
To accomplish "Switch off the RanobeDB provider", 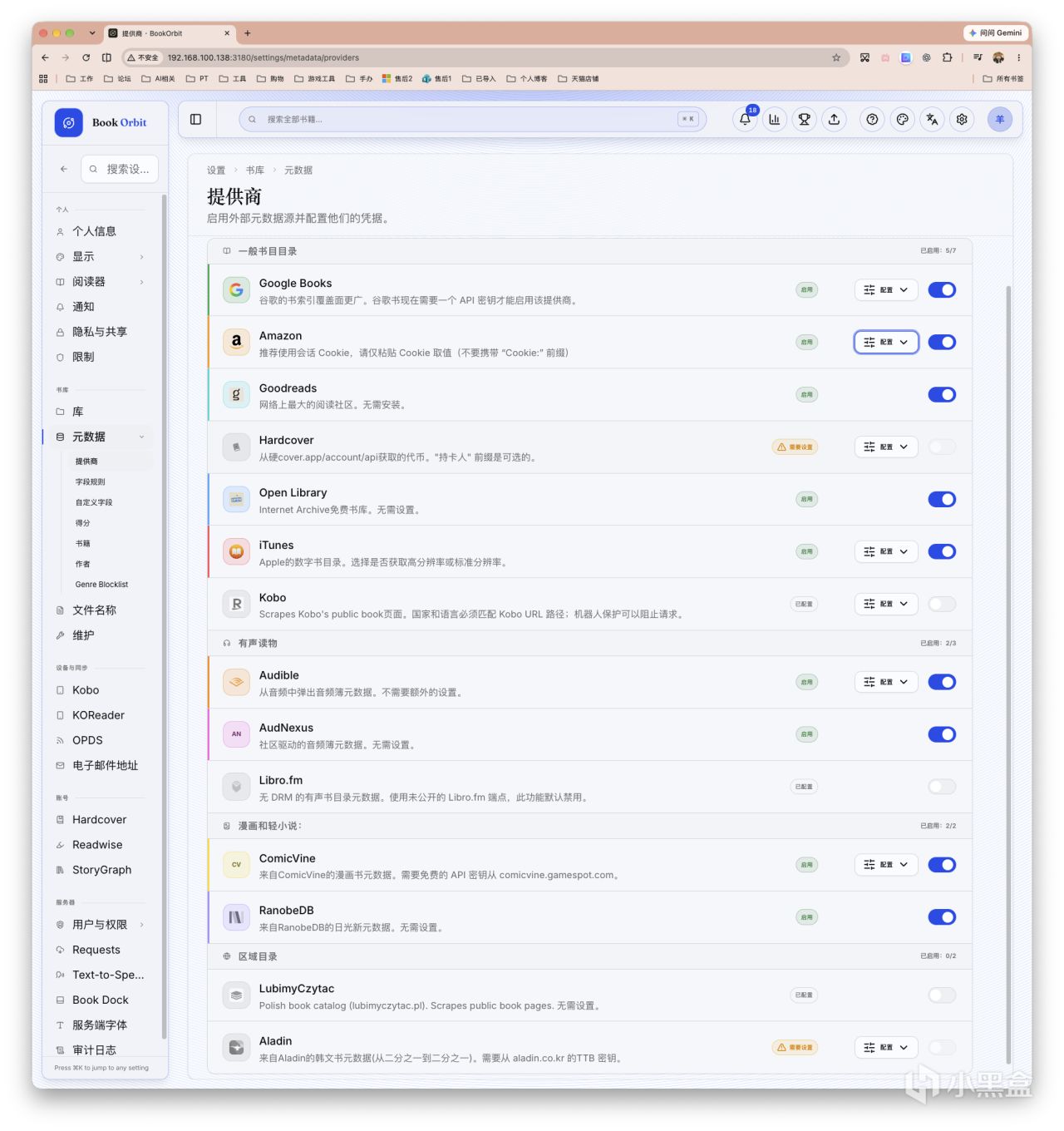I will [x=942, y=917].
